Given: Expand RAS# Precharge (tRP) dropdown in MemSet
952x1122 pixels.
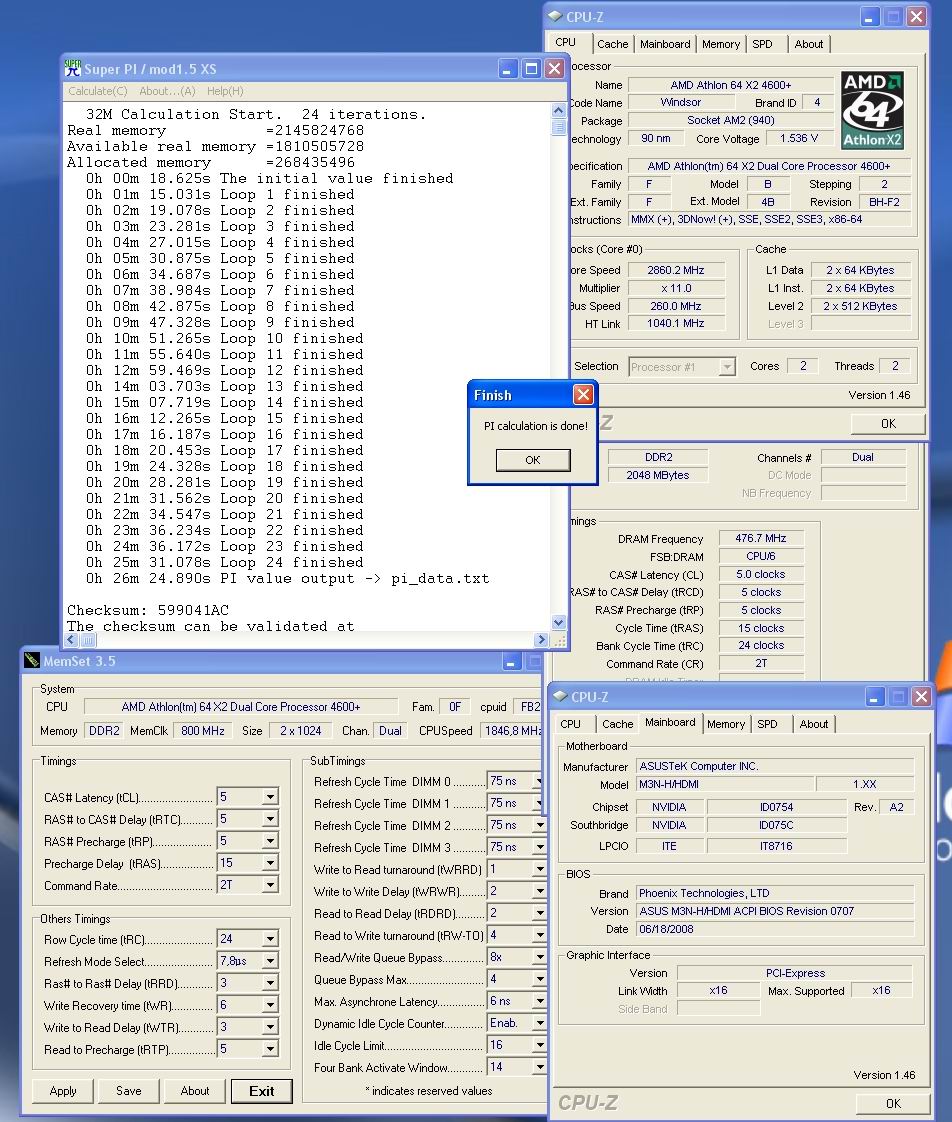Looking at the screenshot, I should point(270,841).
